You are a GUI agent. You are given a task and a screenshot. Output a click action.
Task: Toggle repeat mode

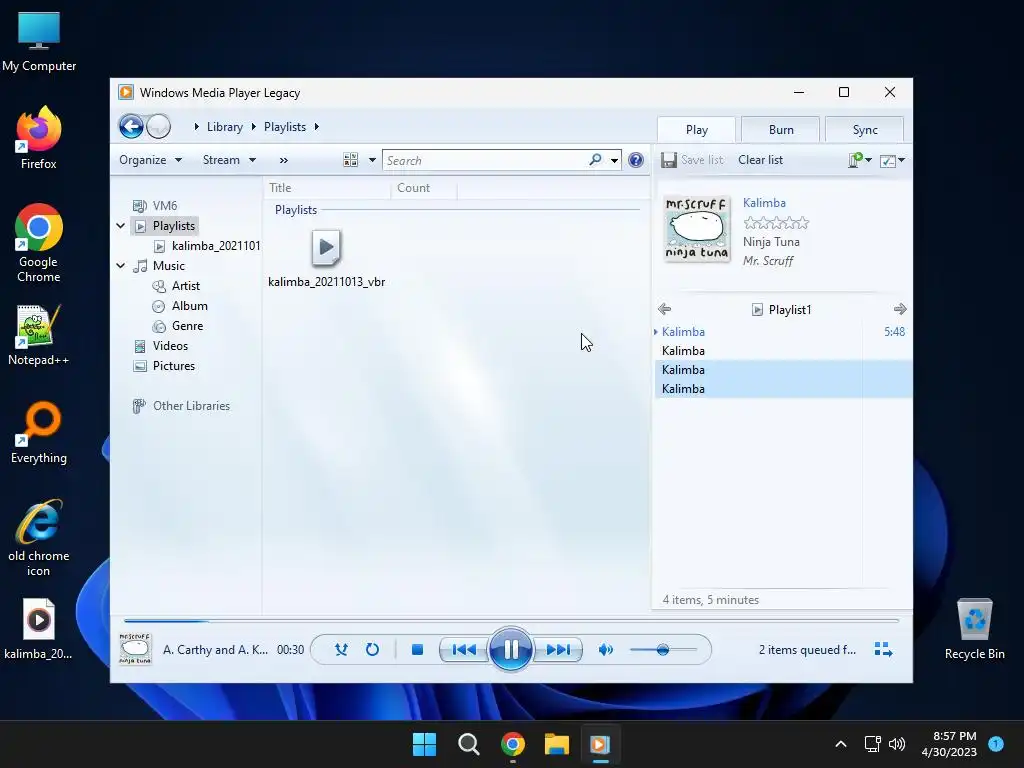click(x=372, y=650)
